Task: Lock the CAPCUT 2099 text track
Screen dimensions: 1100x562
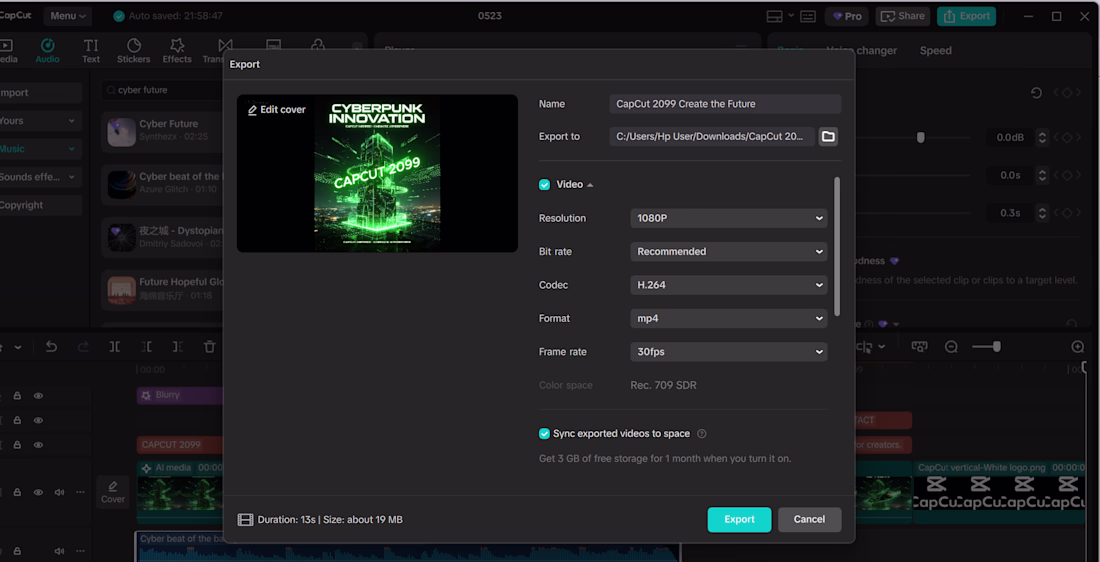Action: click(x=18, y=445)
